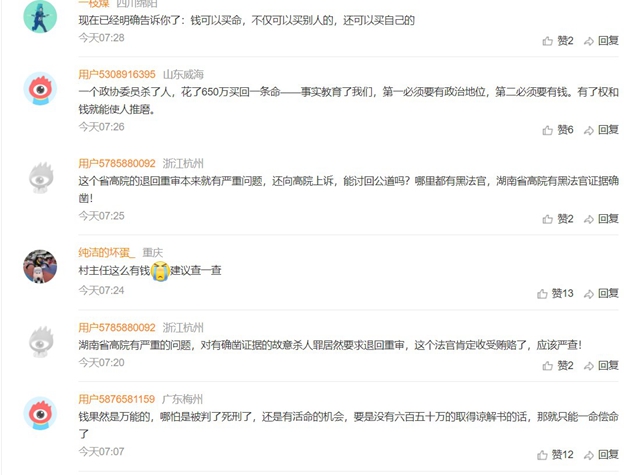Like the 07:25 comment from 浙江杭州

tap(558, 219)
